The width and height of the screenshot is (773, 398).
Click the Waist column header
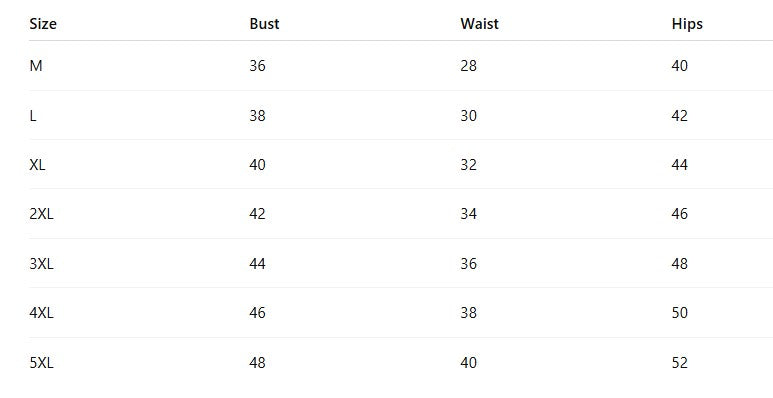[x=479, y=24]
